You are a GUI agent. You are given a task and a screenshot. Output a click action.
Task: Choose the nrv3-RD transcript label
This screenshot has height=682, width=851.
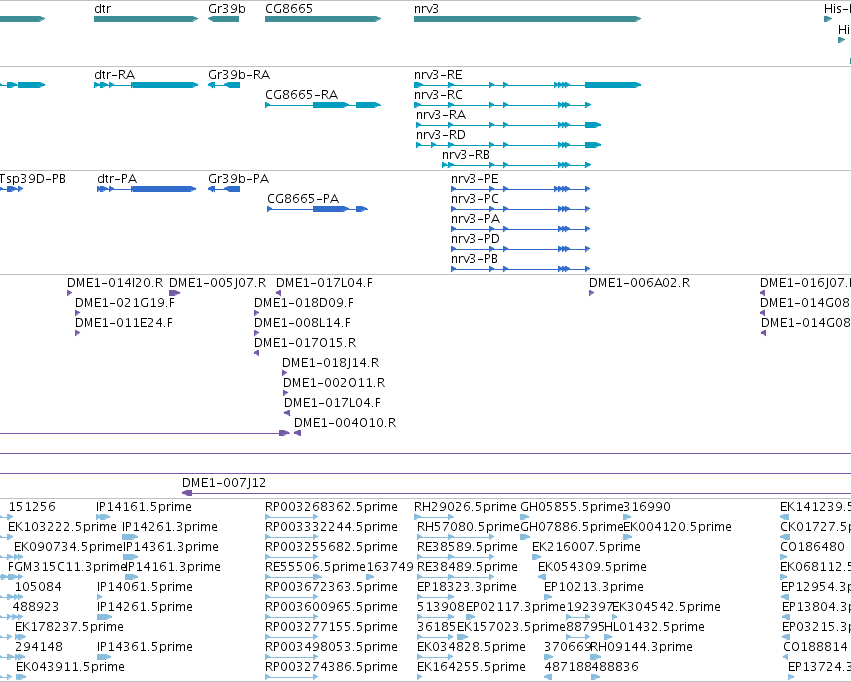click(x=441, y=135)
